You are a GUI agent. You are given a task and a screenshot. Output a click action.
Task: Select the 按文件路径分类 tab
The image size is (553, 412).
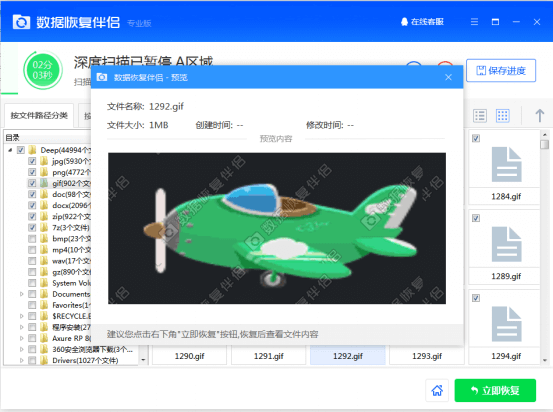(39, 115)
